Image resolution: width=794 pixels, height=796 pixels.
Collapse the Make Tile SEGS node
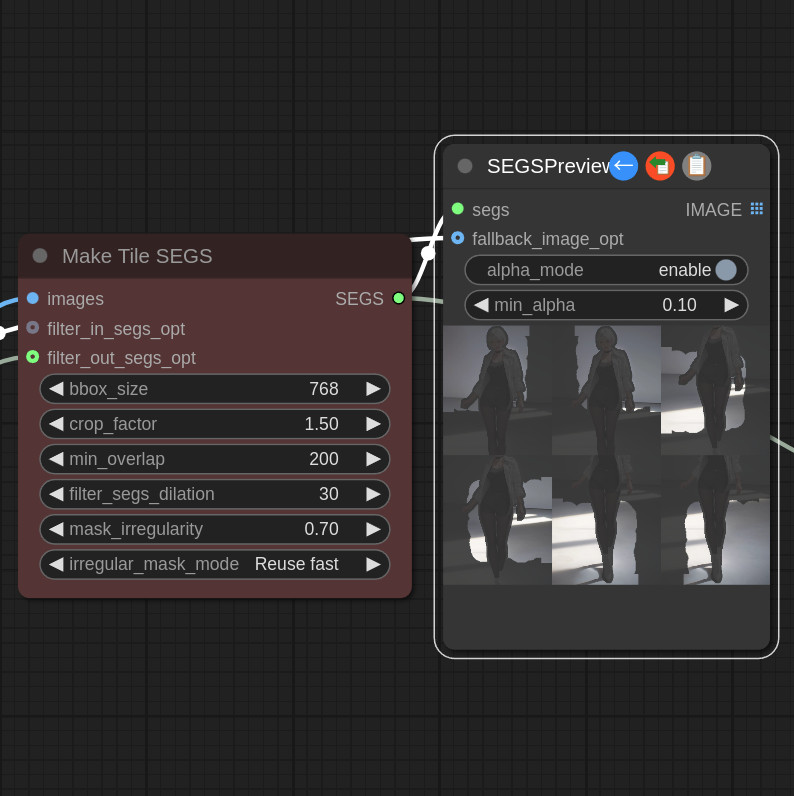pos(40,256)
